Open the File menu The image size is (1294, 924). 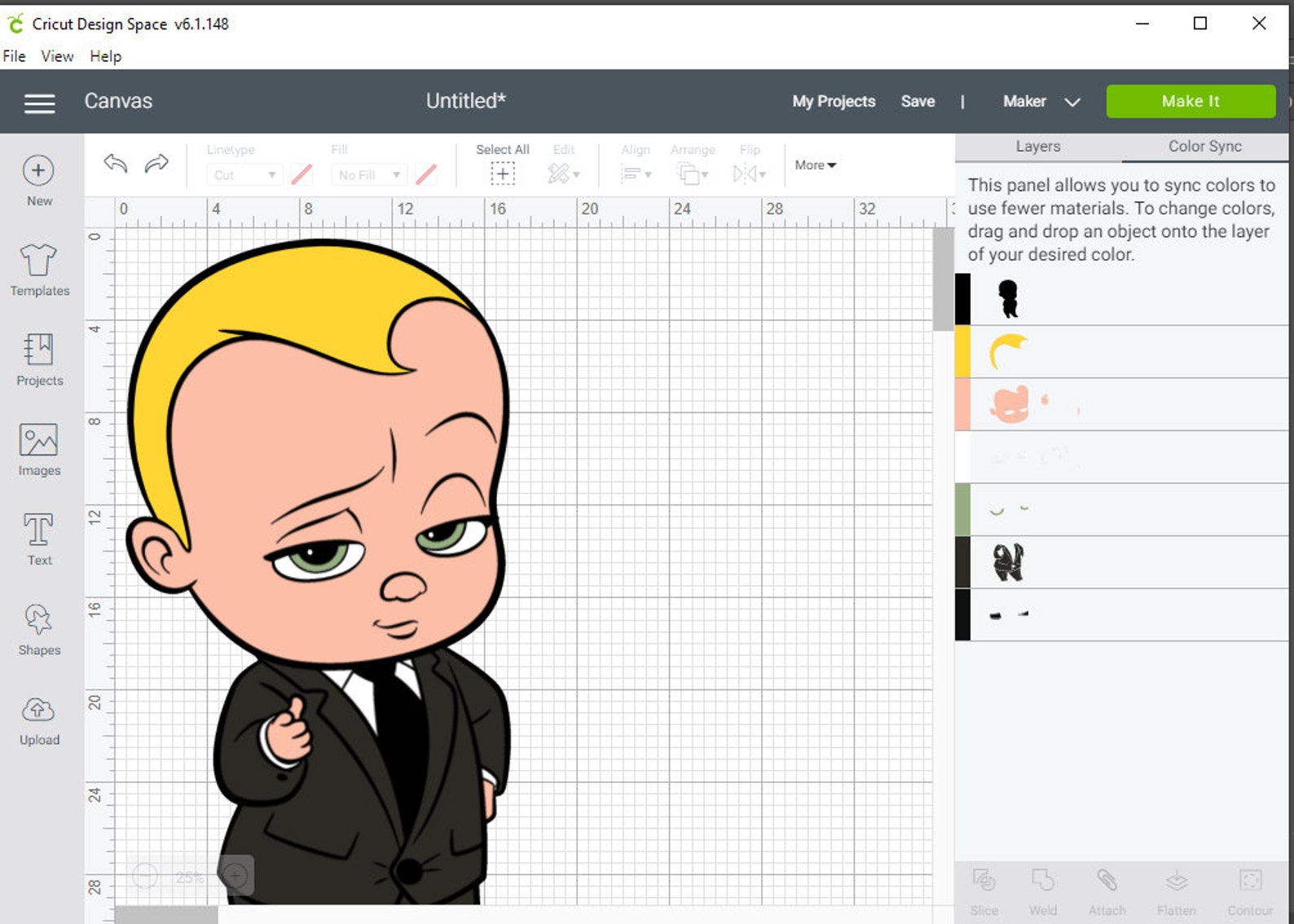(14, 56)
